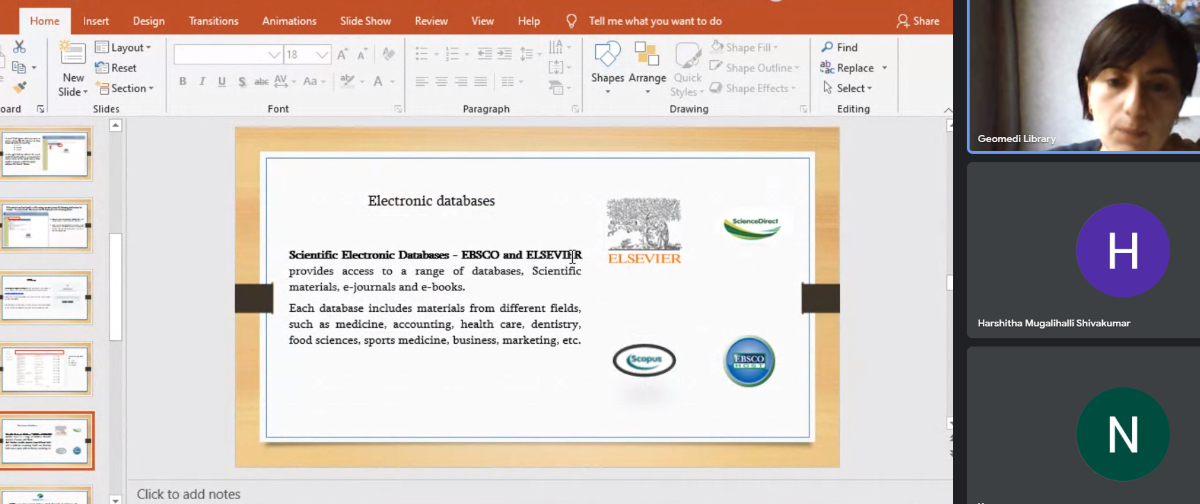Reset the slide layout
Image resolution: width=1200 pixels, height=504 pixels.
click(x=117, y=68)
